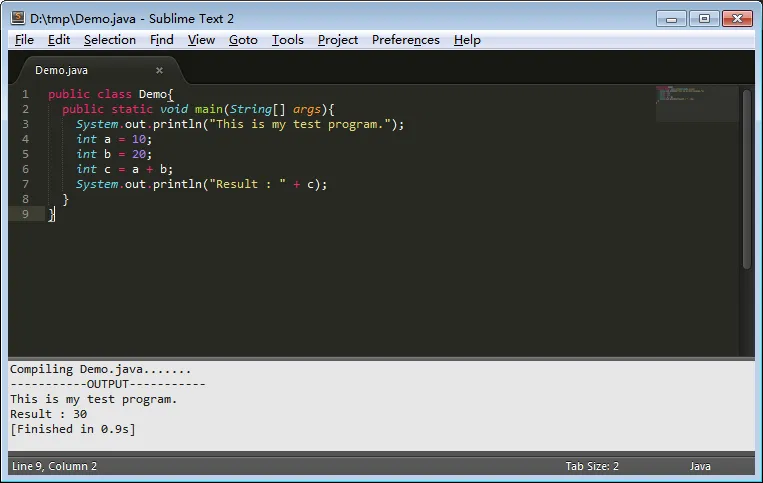This screenshot has width=763, height=483.
Task: Open the Help menu
Action: [467, 40]
